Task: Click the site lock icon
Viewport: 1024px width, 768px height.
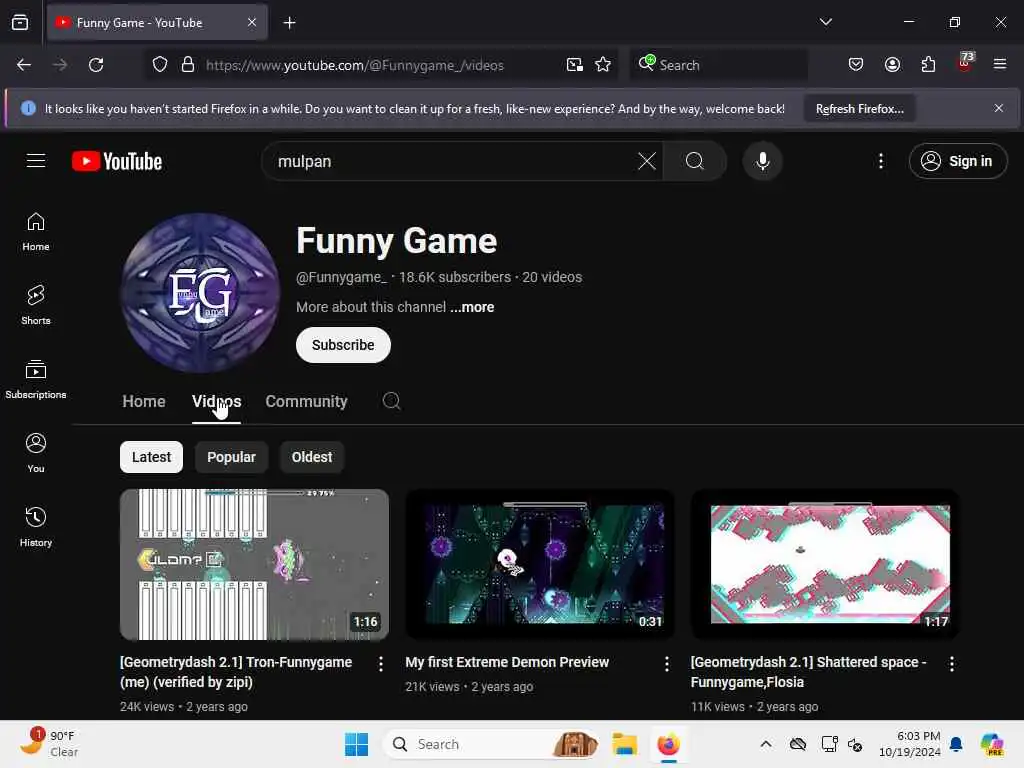Action: [x=188, y=65]
